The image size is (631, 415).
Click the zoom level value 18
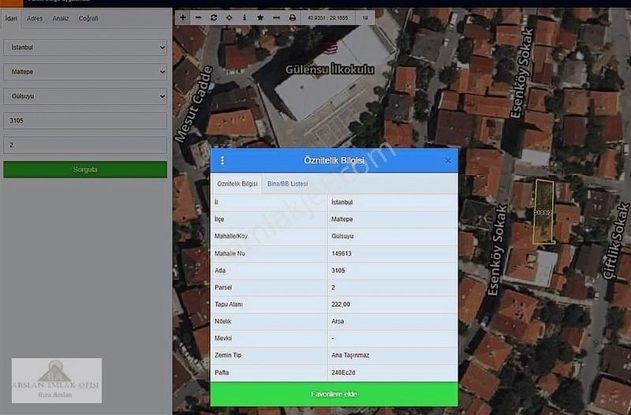click(365, 18)
